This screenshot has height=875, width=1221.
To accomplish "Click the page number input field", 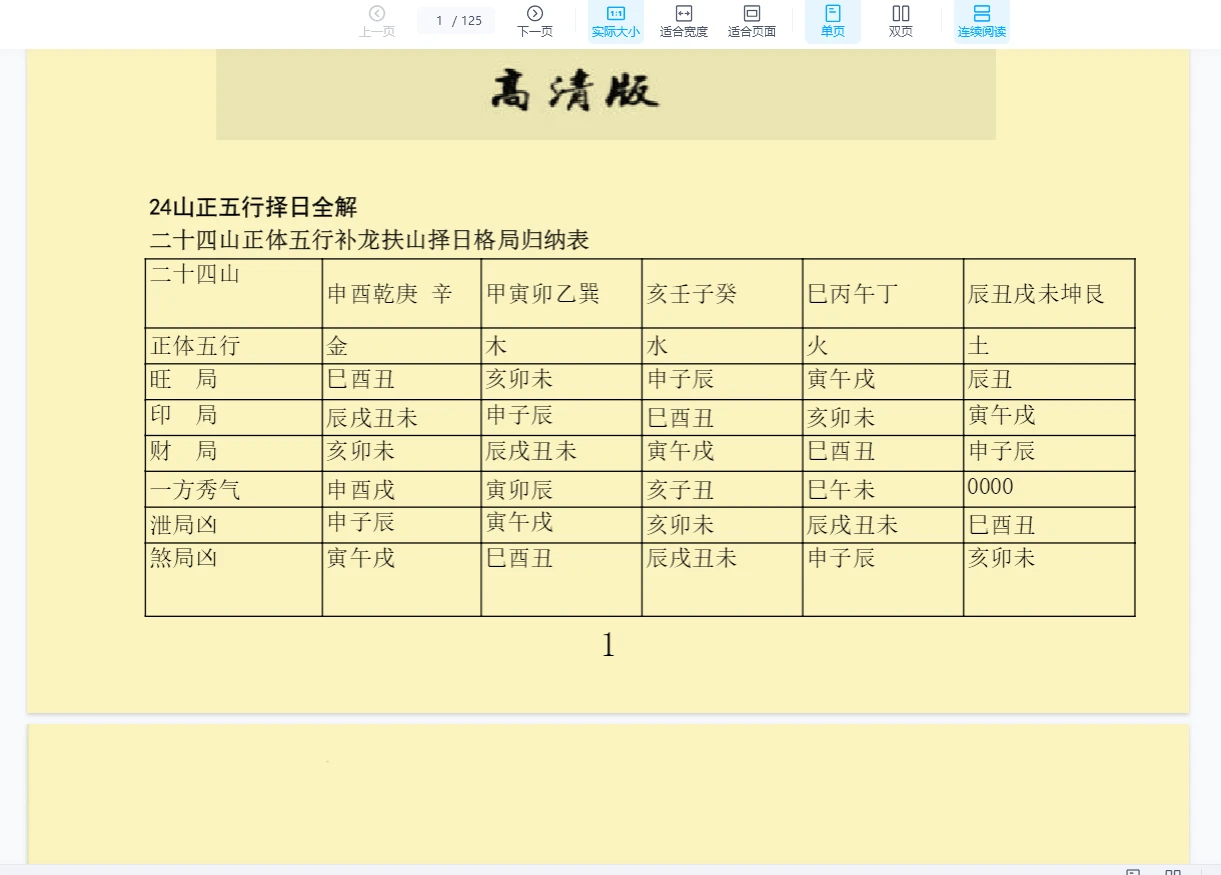I will [x=455, y=19].
